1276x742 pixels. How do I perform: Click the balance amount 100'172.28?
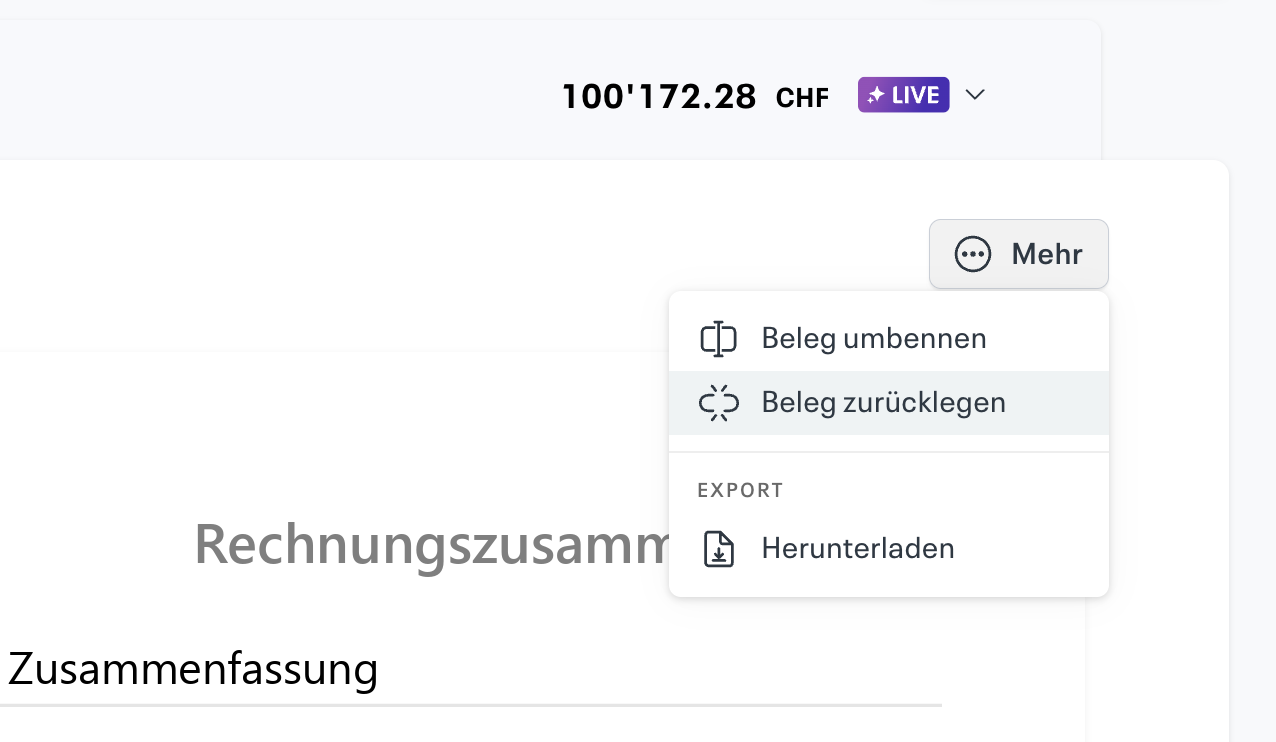tap(659, 96)
